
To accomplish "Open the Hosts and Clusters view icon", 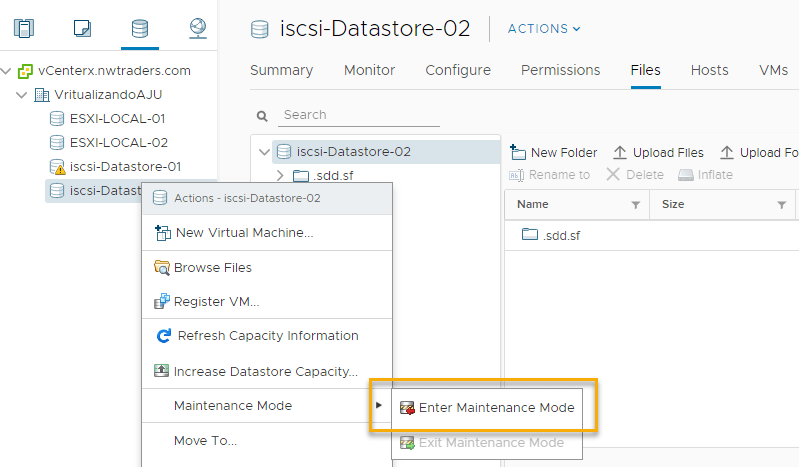I will (24, 27).
